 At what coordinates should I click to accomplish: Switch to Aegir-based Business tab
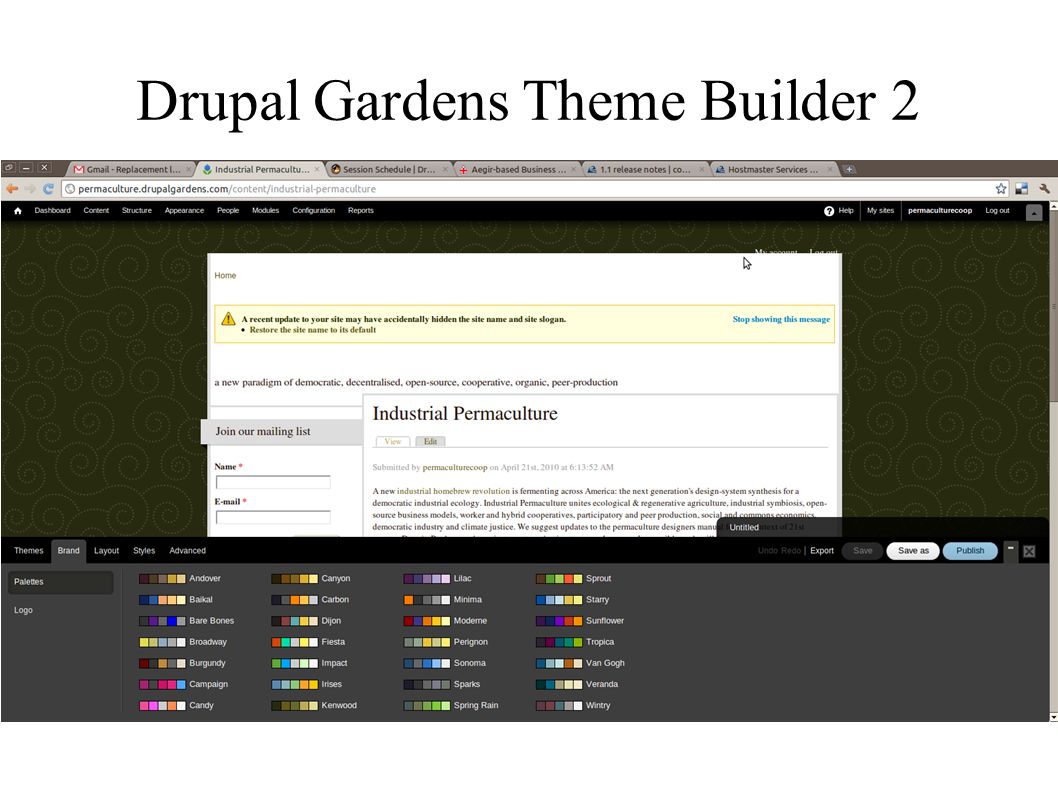pos(517,169)
